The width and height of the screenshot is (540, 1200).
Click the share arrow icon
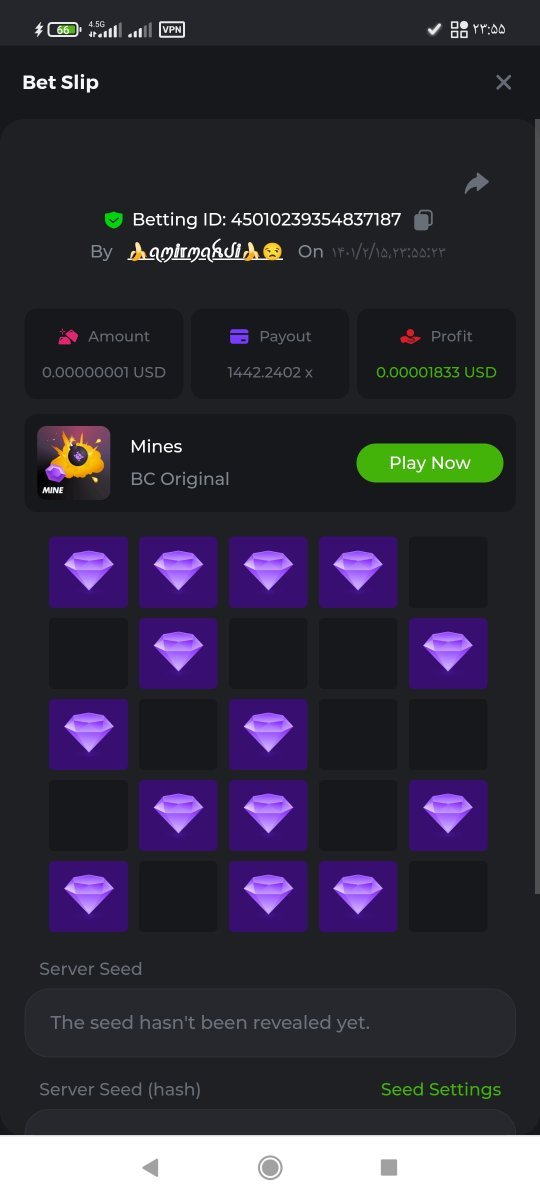(477, 183)
